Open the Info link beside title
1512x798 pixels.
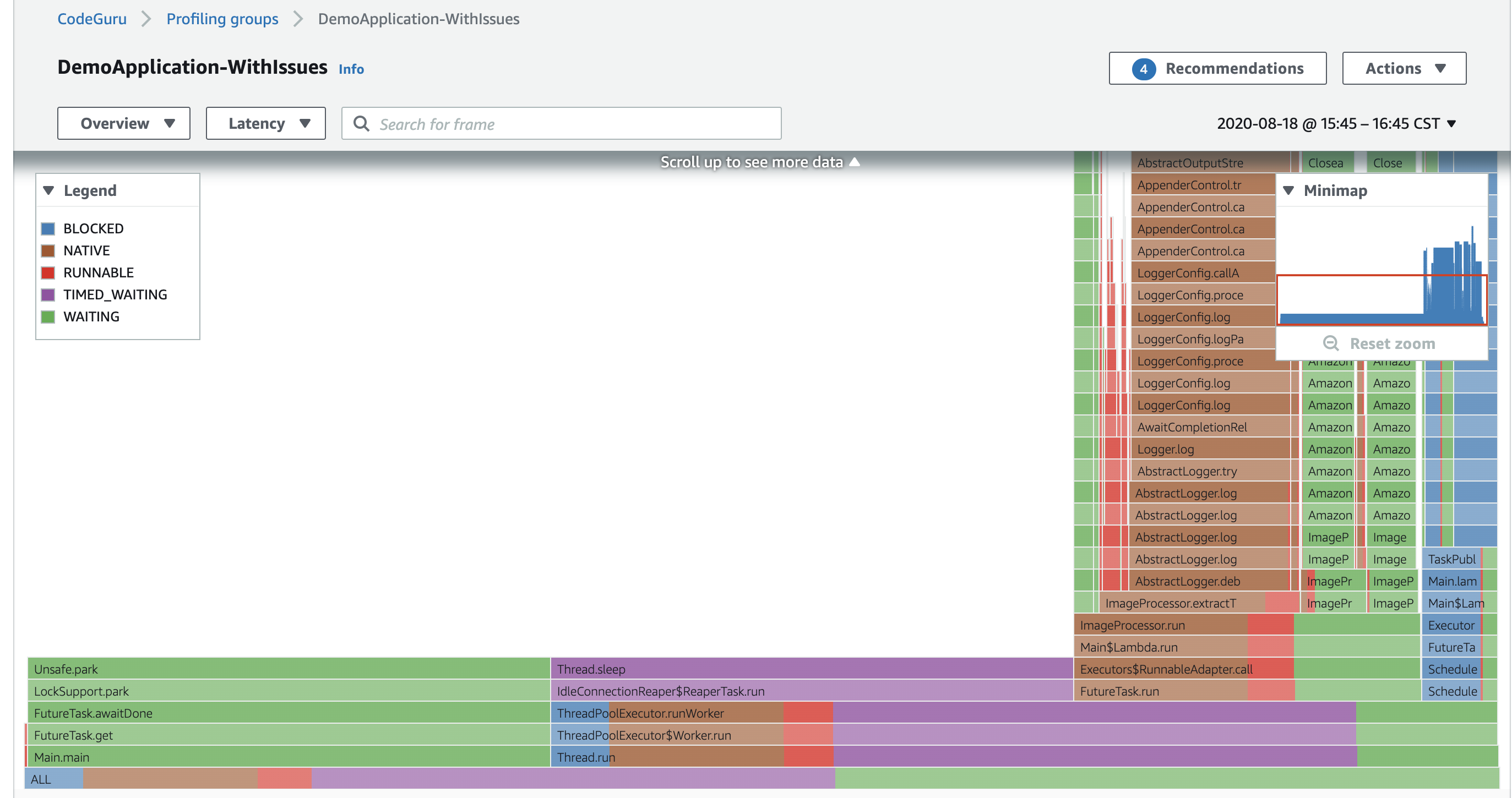coord(351,69)
